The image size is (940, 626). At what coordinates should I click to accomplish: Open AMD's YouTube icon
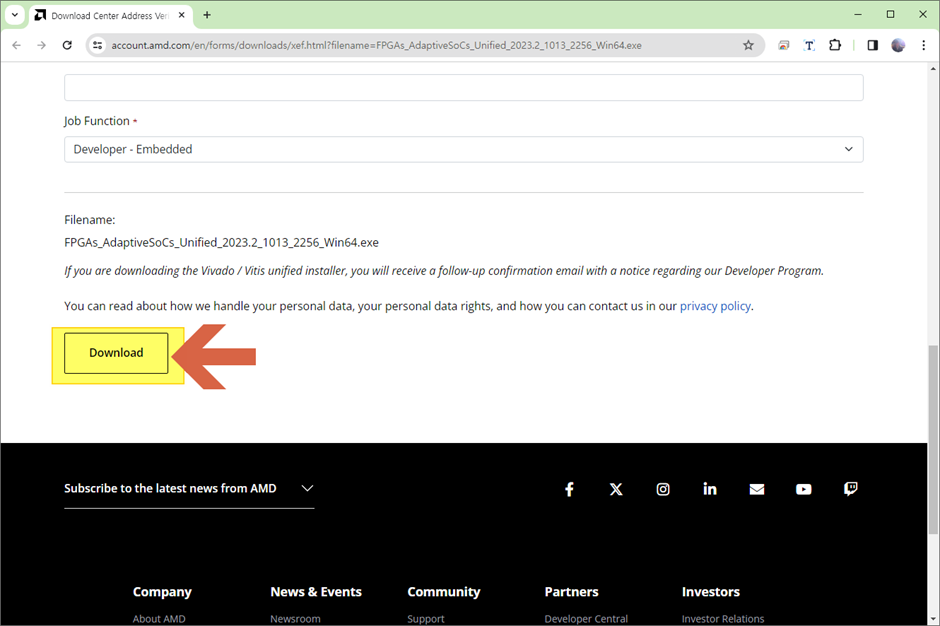(804, 489)
